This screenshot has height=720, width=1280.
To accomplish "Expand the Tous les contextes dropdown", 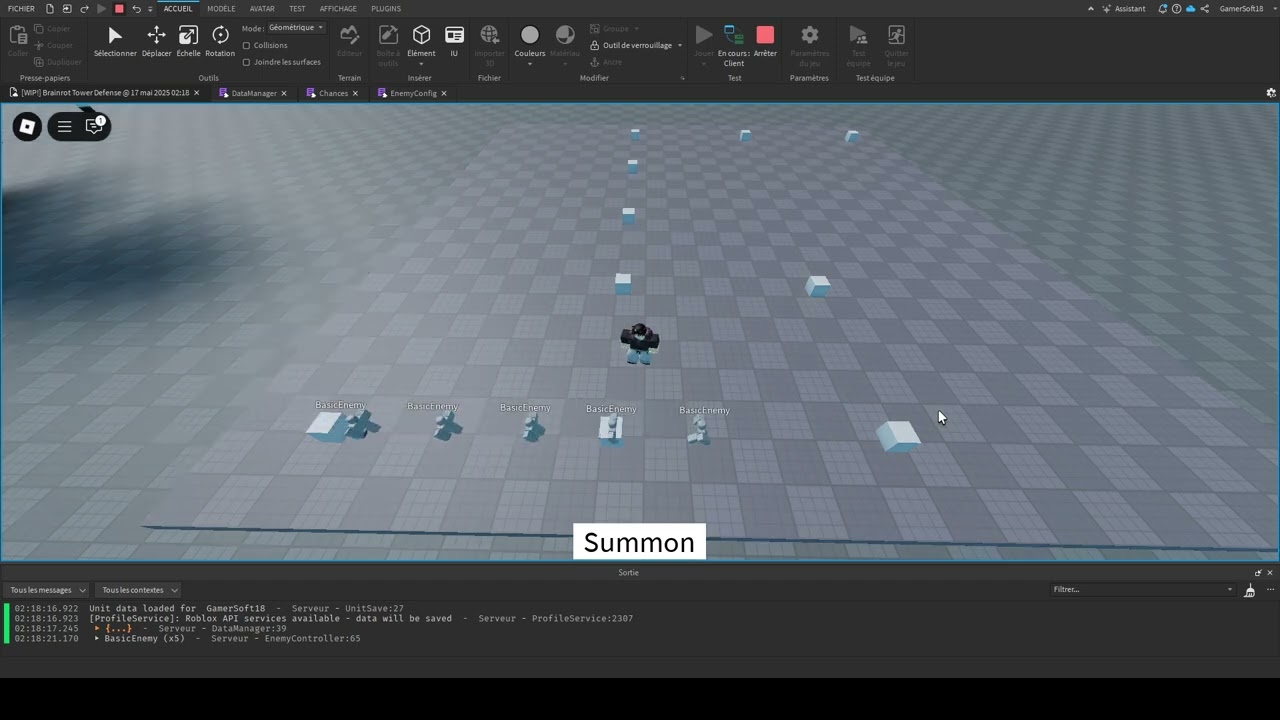I will [138, 589].
